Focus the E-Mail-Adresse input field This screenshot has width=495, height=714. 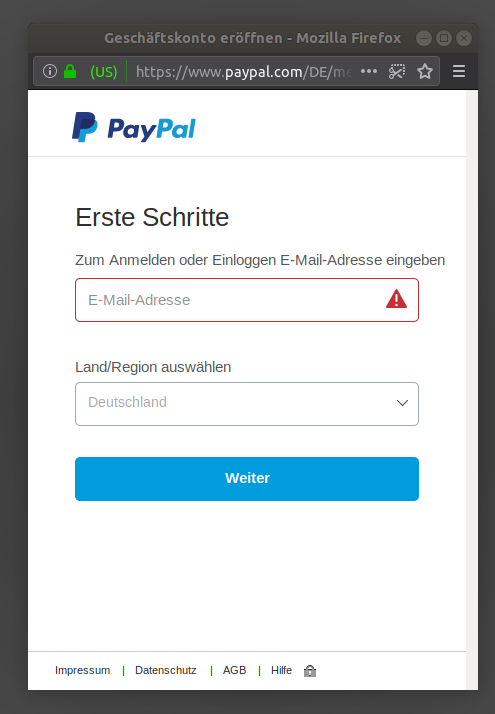[247, 300]
